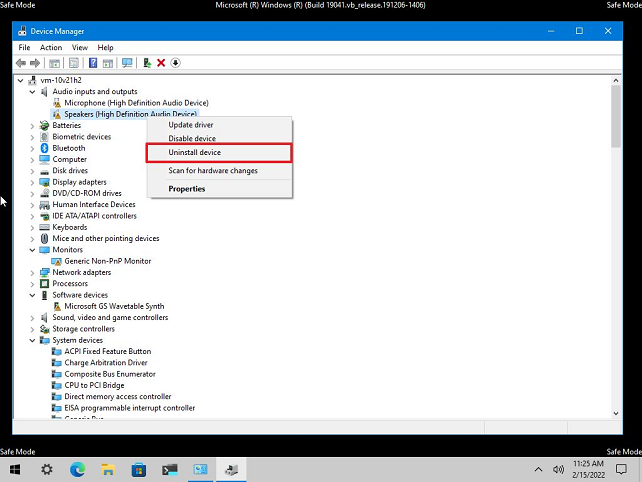Click the DVD/CD-ROM drives icon
This screenshot has width=642, height=482.
(x=44, y=193)
